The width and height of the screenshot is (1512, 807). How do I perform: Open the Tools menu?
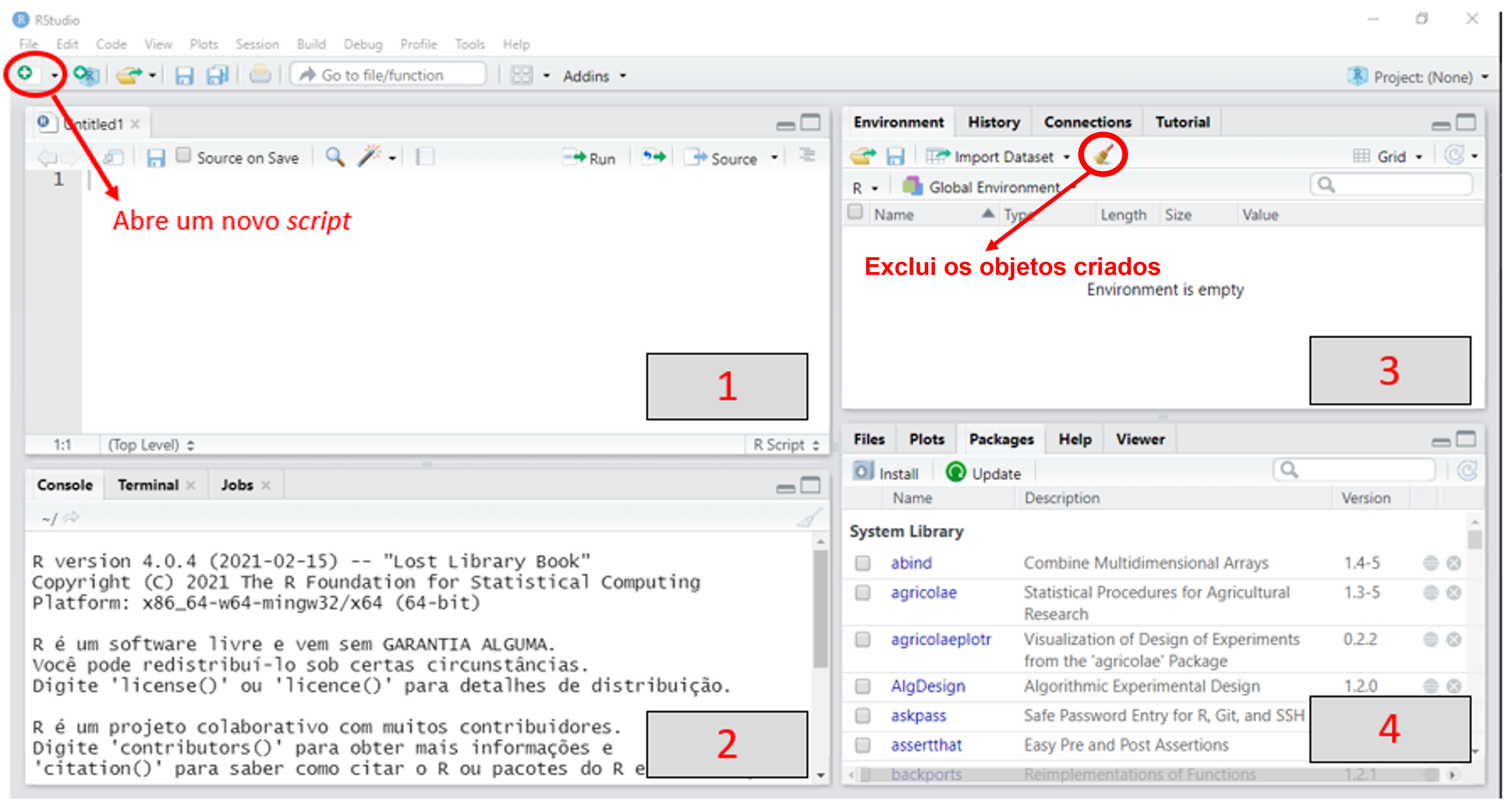click(x=470, y=44)
